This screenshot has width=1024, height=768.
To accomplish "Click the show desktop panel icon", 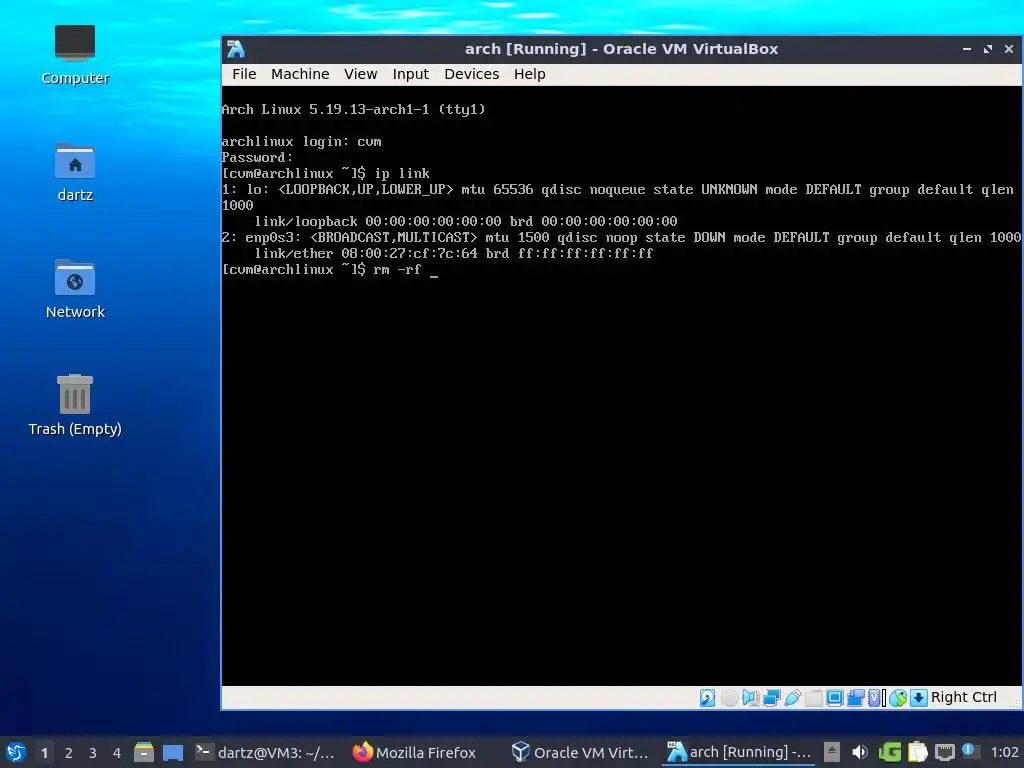I will [172, 752].
